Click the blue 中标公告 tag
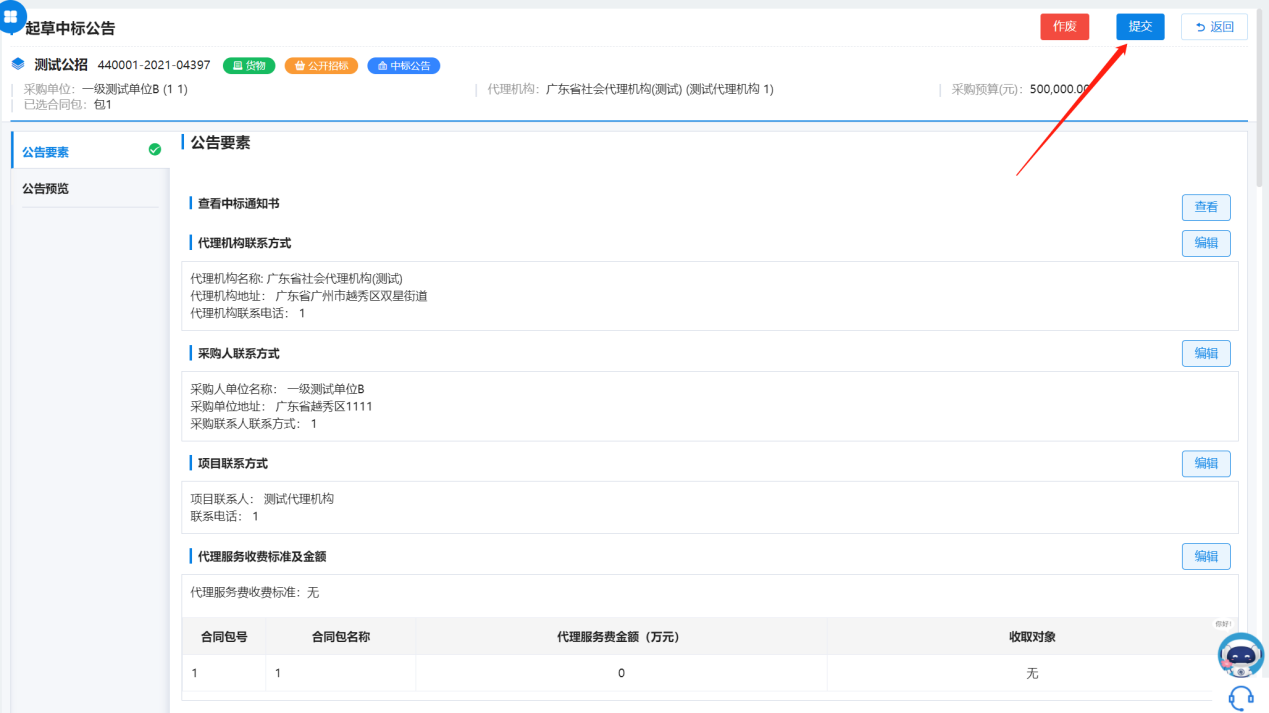The width and height of the screenshot is (1269, 713). point(404,66)
